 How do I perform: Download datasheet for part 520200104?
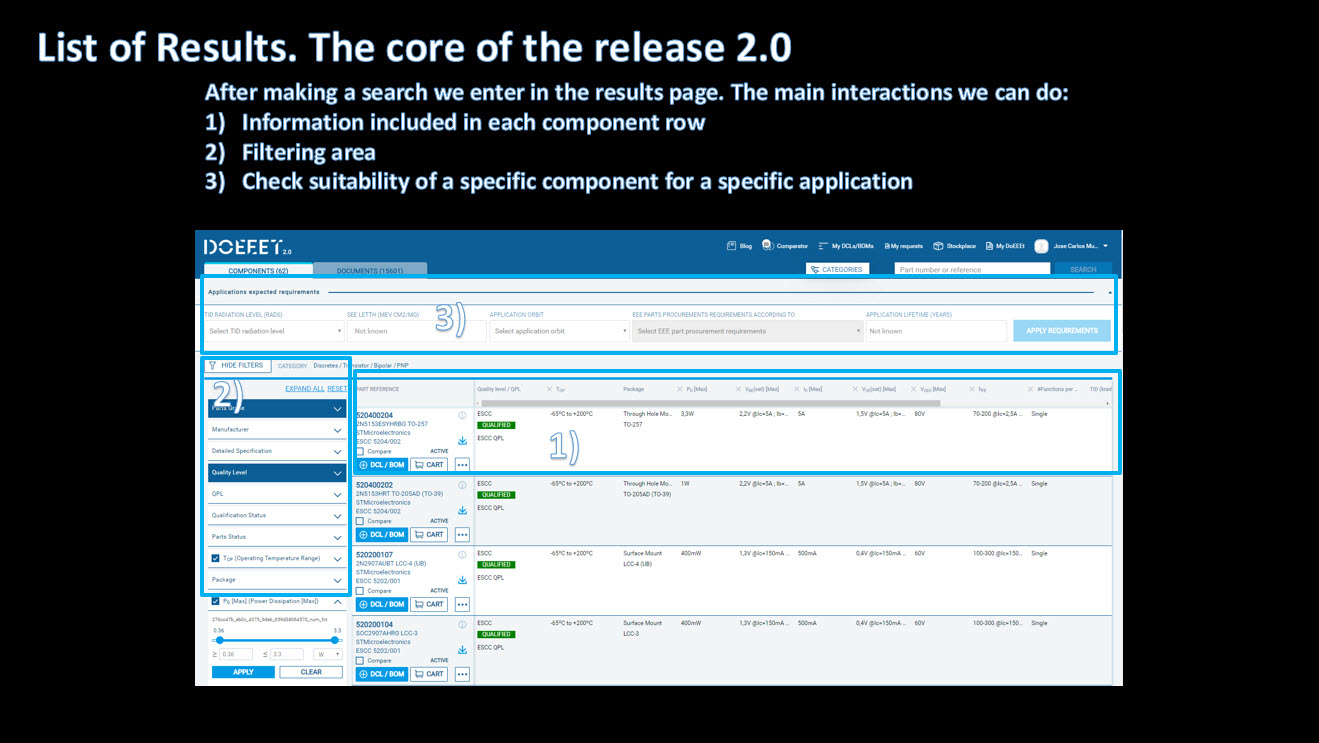tap(462, 651)
